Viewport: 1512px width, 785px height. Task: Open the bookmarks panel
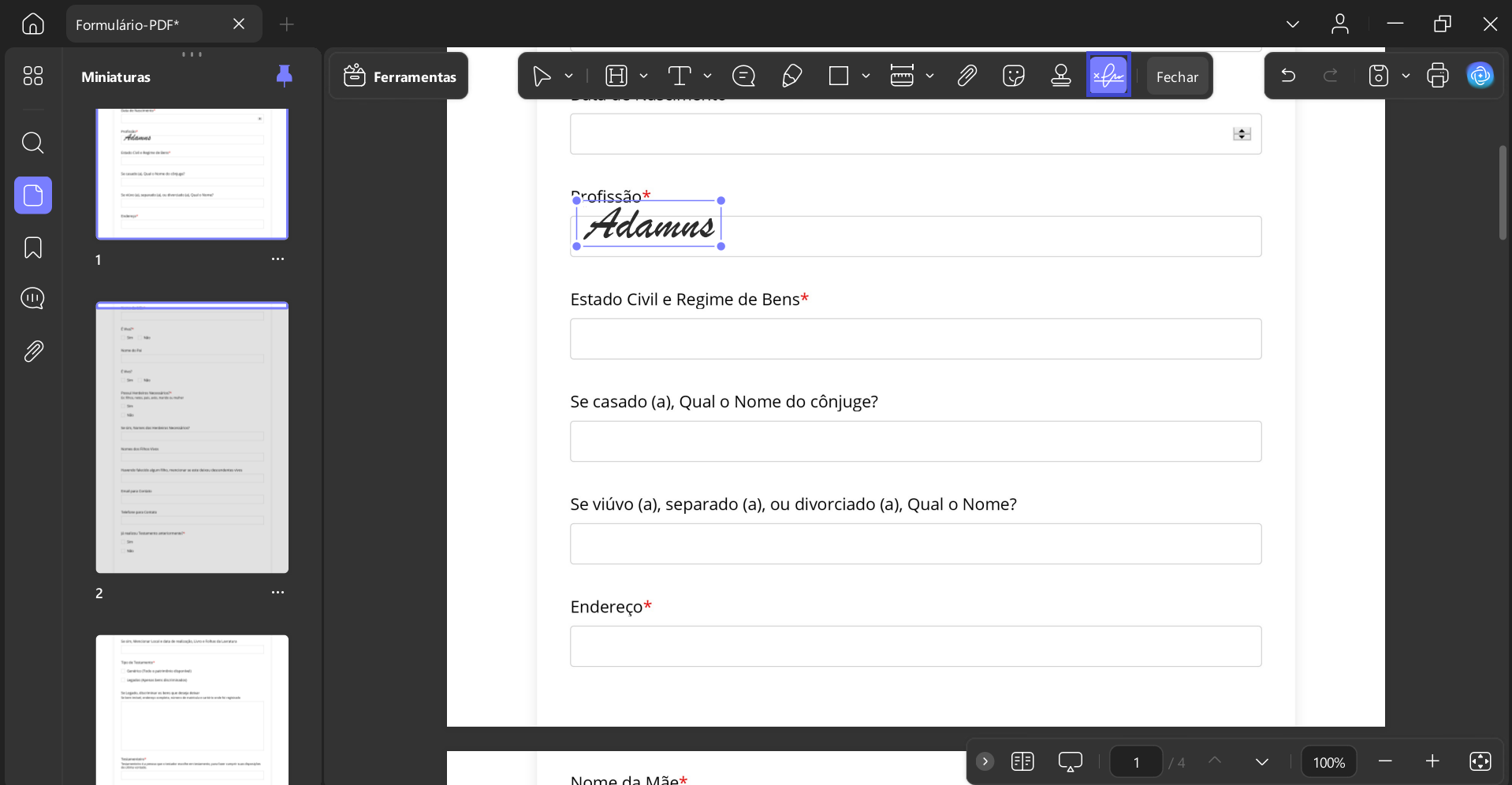point(33,247)
